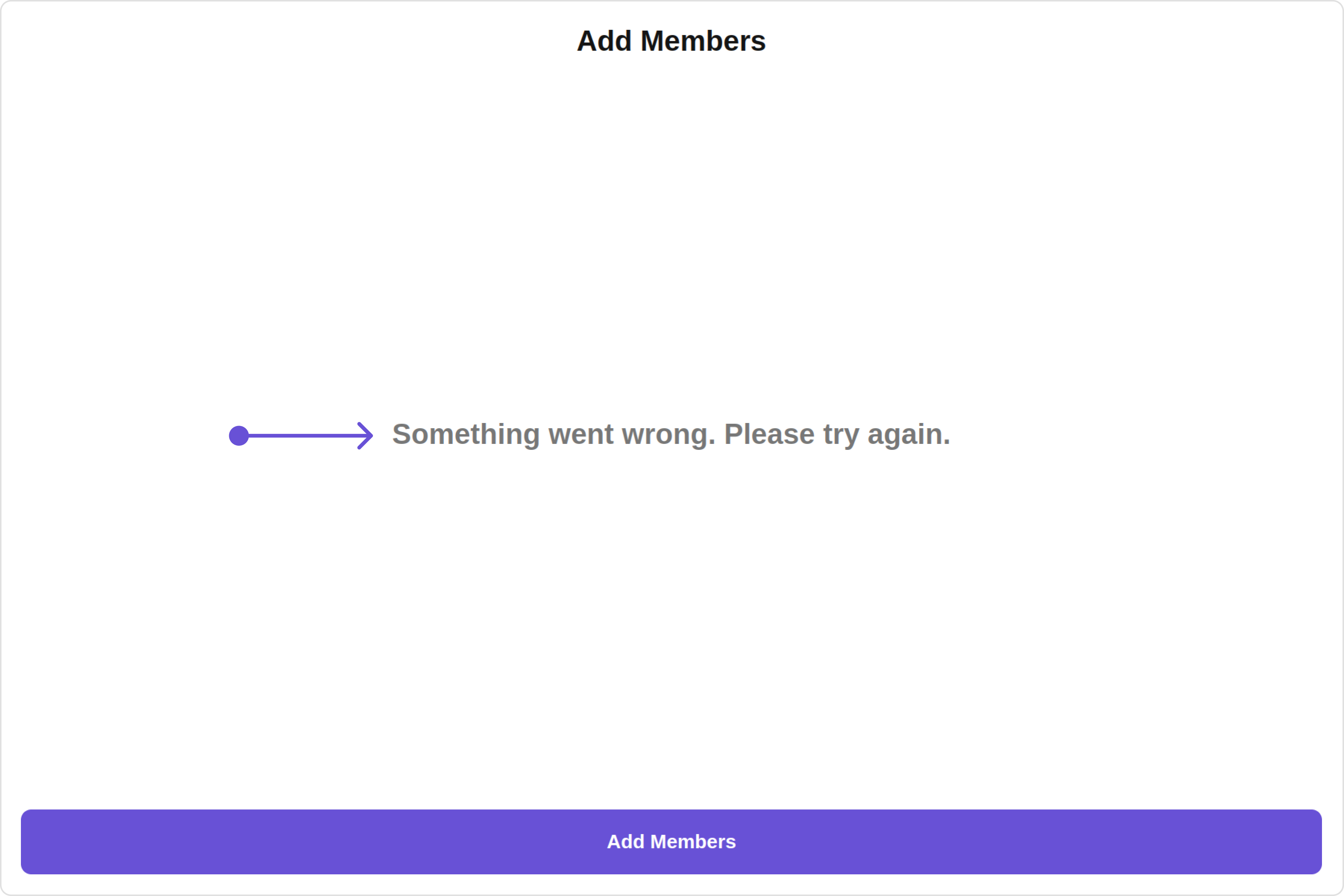The width and height of the screenshot is (1344, 896).
Task: Click the purple arrowhead pointing at error
Action: pos(365,436)
